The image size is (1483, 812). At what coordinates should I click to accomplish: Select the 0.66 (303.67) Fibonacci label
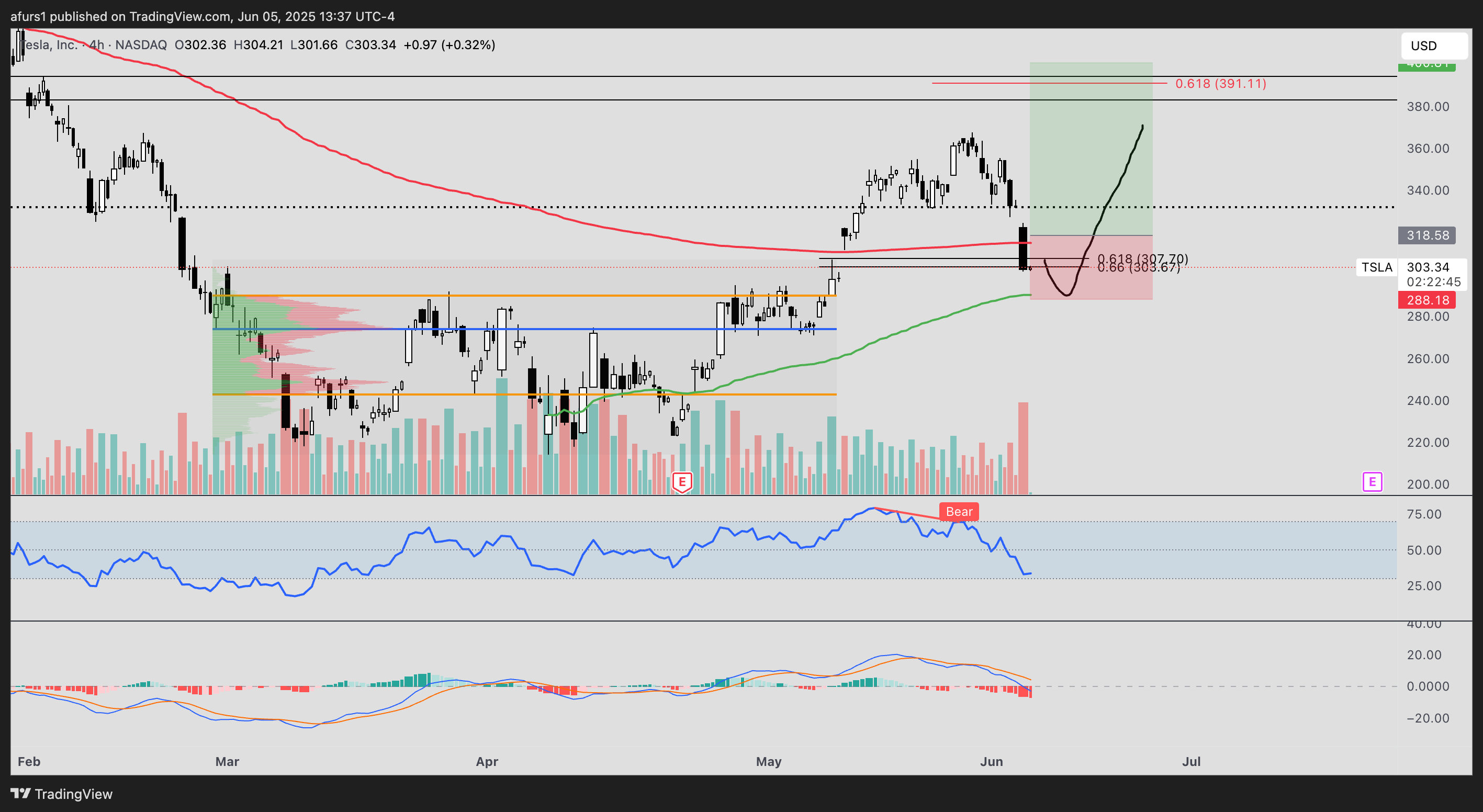[x=1139, y=267]
